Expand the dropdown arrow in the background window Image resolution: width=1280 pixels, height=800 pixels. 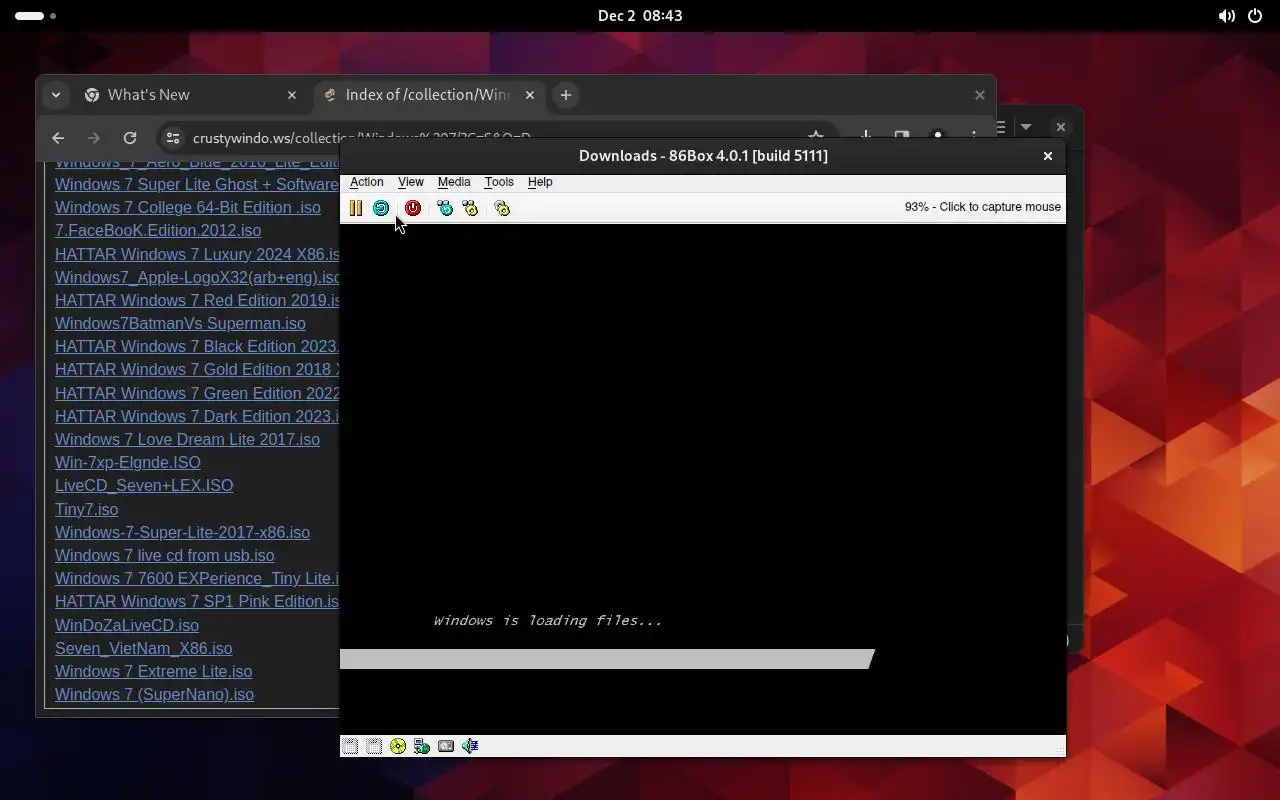click(x=1026, y=127)
